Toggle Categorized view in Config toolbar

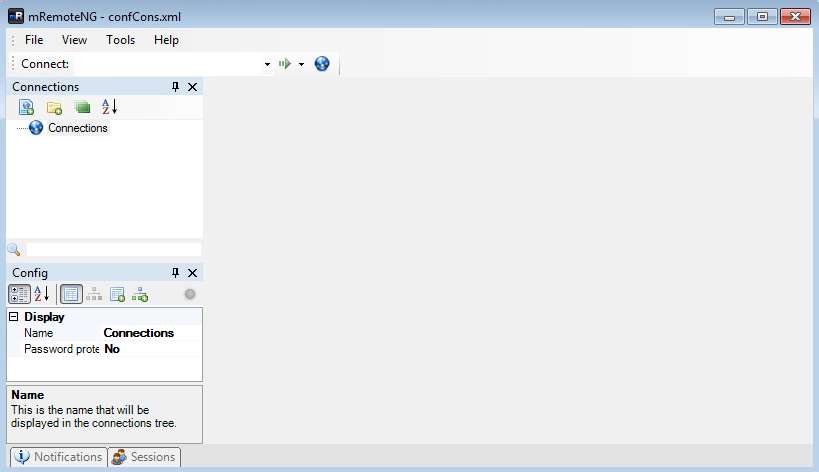(19, 294)
